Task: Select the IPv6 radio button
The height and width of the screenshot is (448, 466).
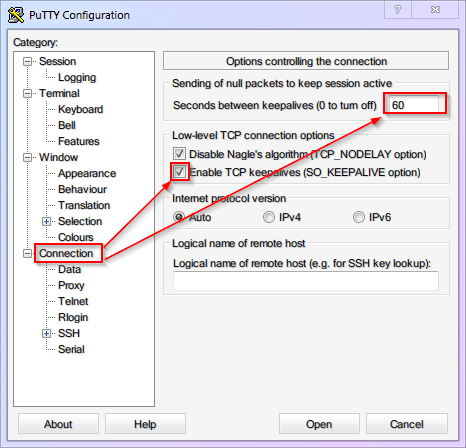Action: click(359, 217)
